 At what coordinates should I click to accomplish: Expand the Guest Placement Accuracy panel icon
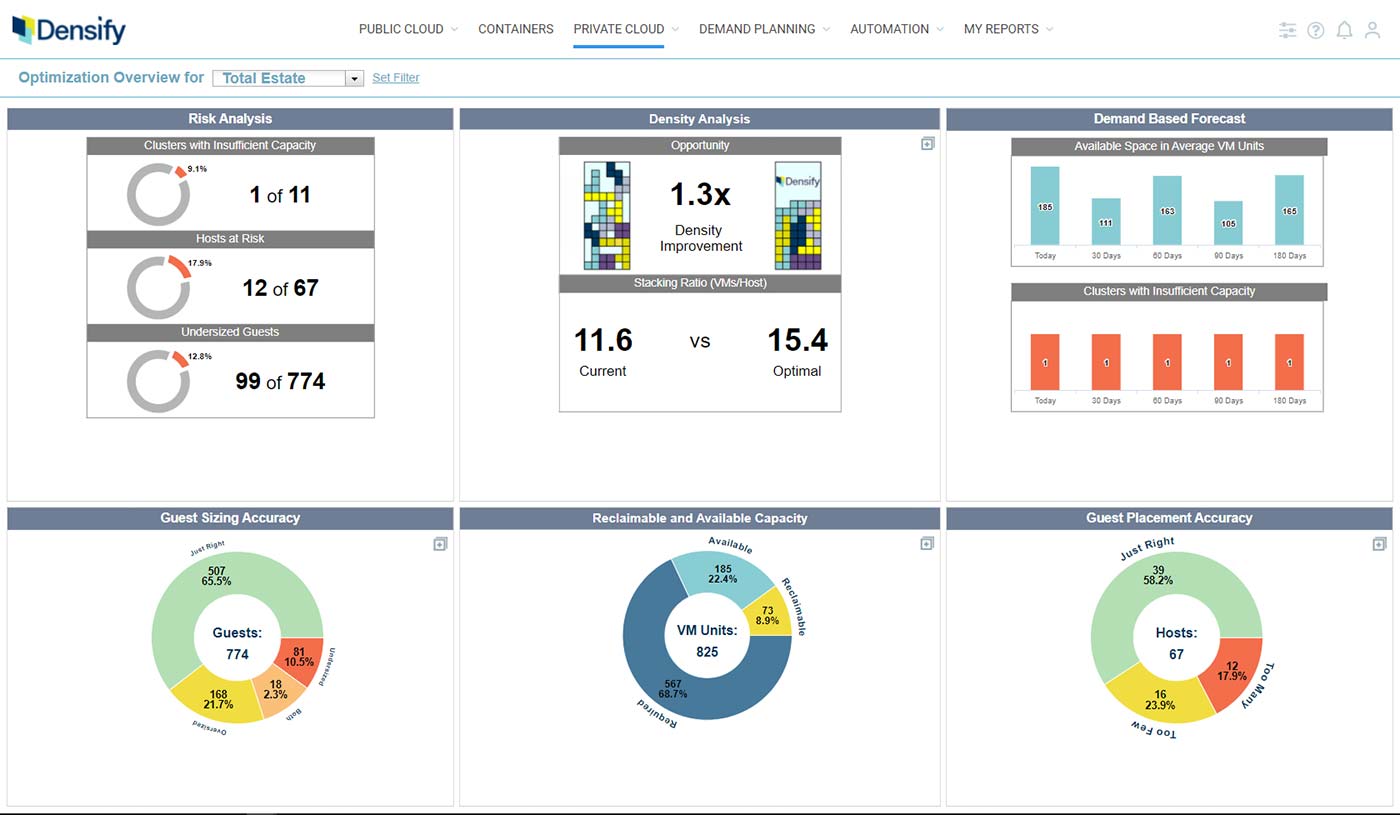pos(1379,544)
